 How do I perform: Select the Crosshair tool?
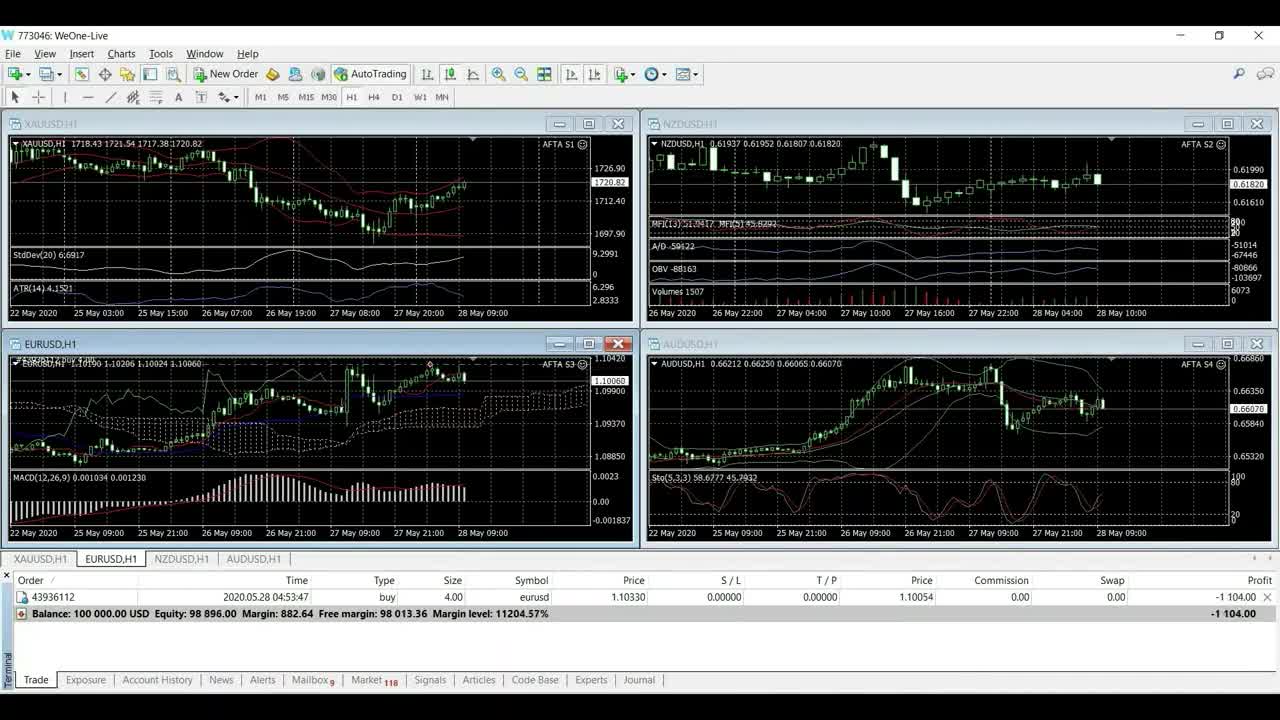pos(38,97)
